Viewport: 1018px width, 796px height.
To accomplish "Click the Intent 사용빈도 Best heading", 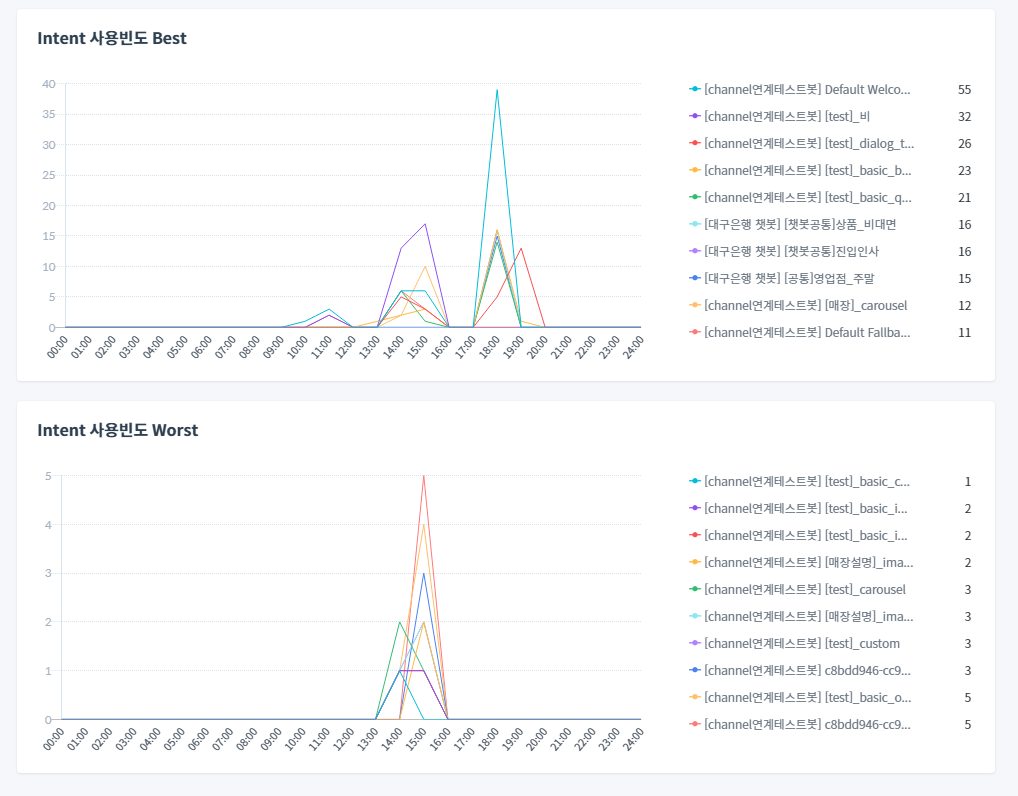I will click(x=112, y=39).
